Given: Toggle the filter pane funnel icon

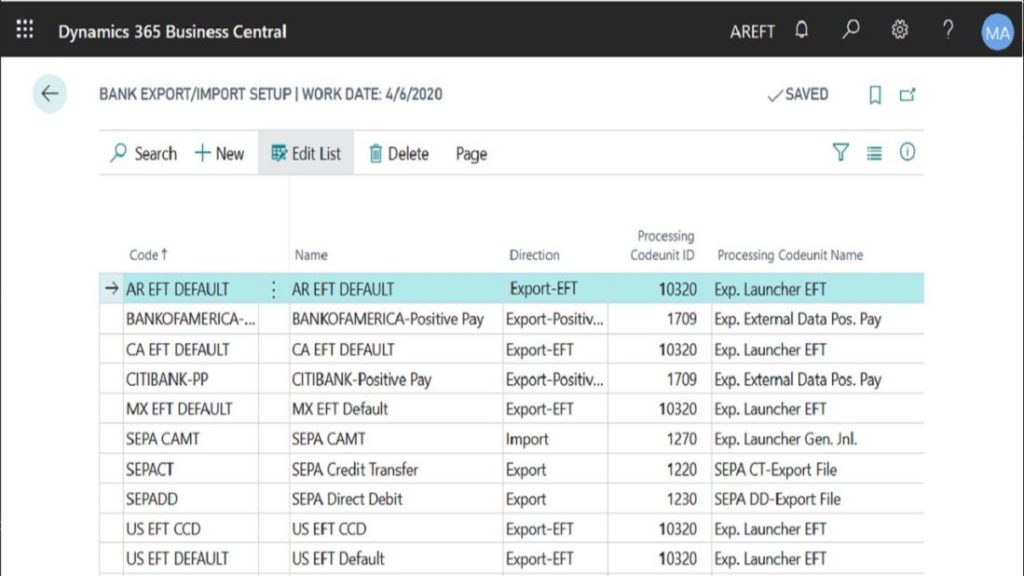Looking at the screenshot, I should [x=841, y=153].
